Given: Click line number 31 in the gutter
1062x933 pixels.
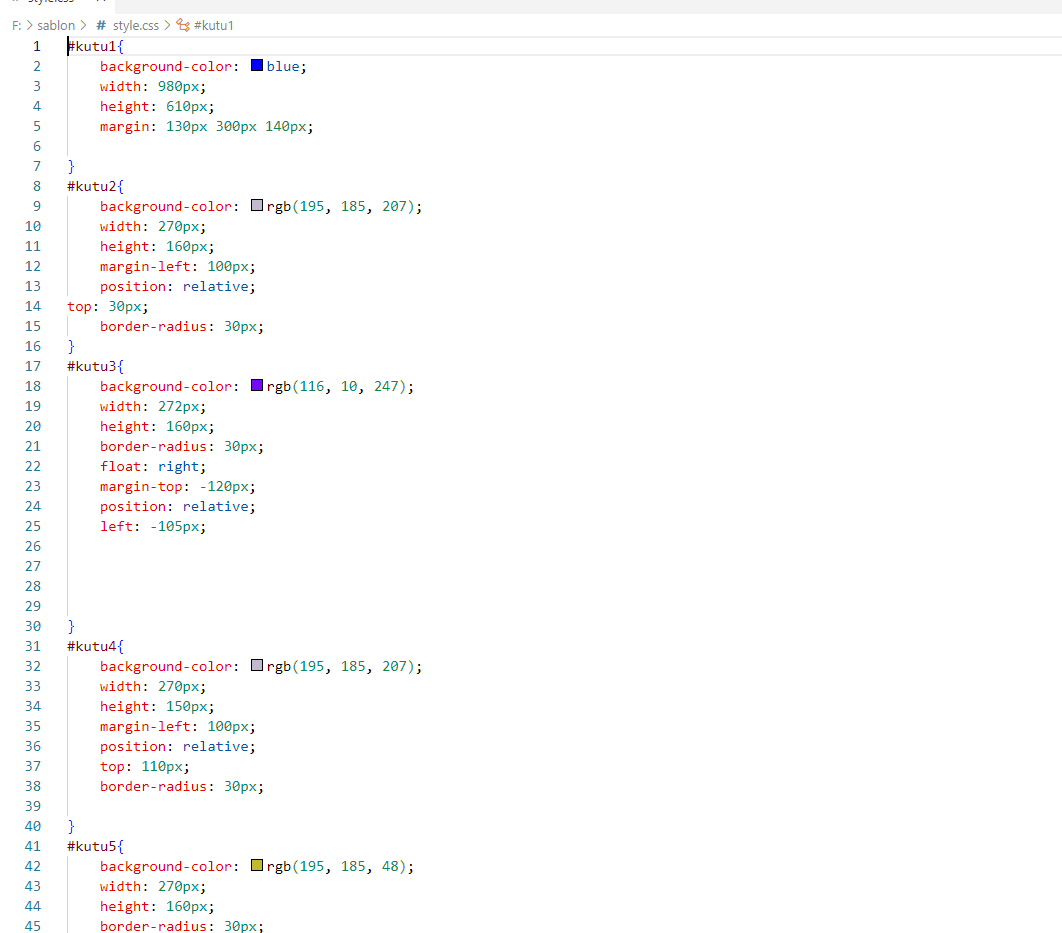Looking at the screenshot, I should (x=33, y=646).
